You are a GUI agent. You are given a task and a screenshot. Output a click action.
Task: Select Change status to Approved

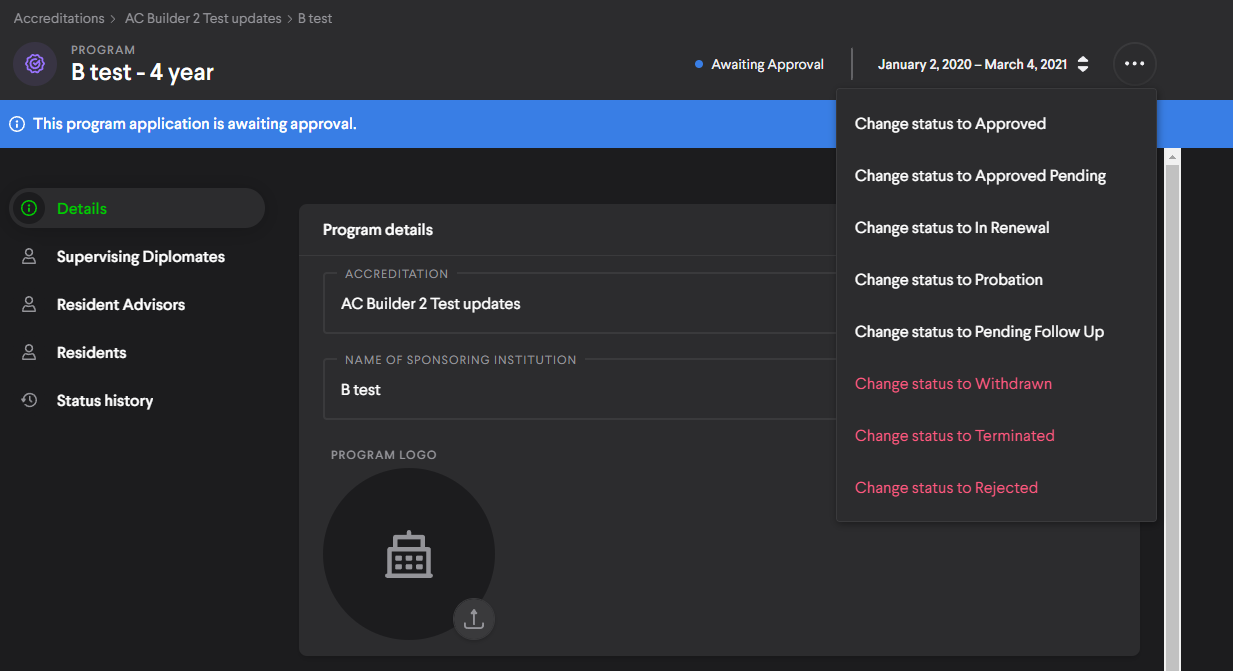(950, 124)
